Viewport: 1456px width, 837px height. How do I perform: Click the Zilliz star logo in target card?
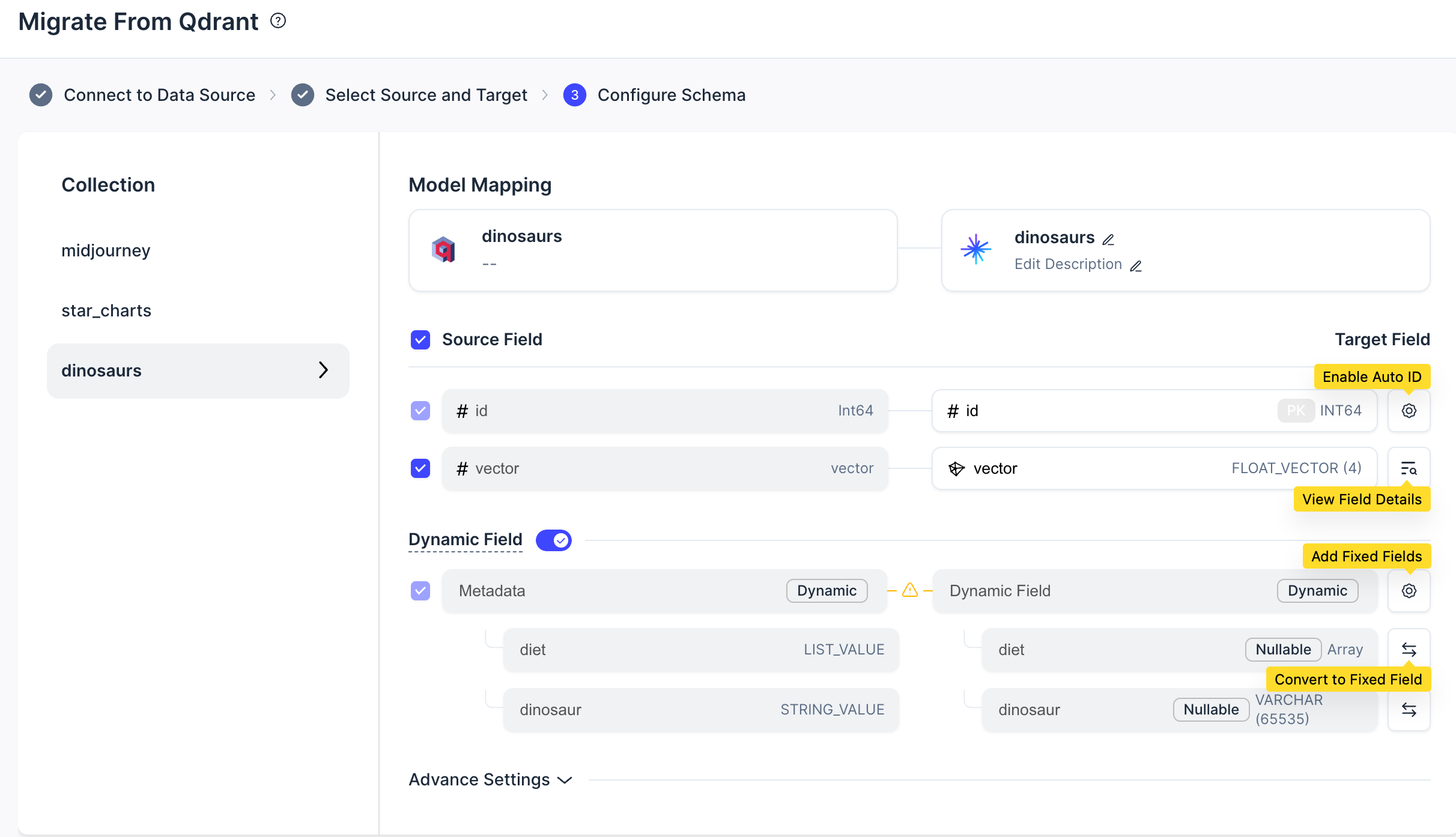pos(975,249)
